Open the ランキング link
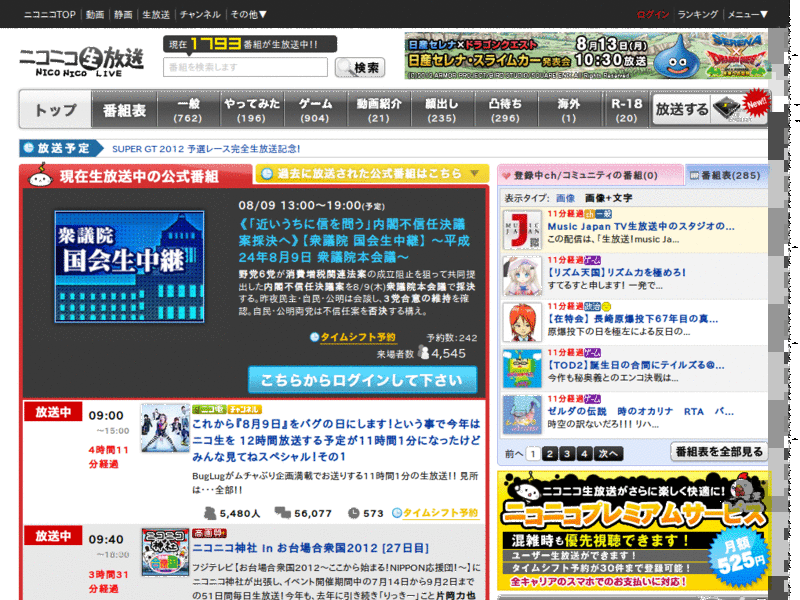 click(697, 14)
